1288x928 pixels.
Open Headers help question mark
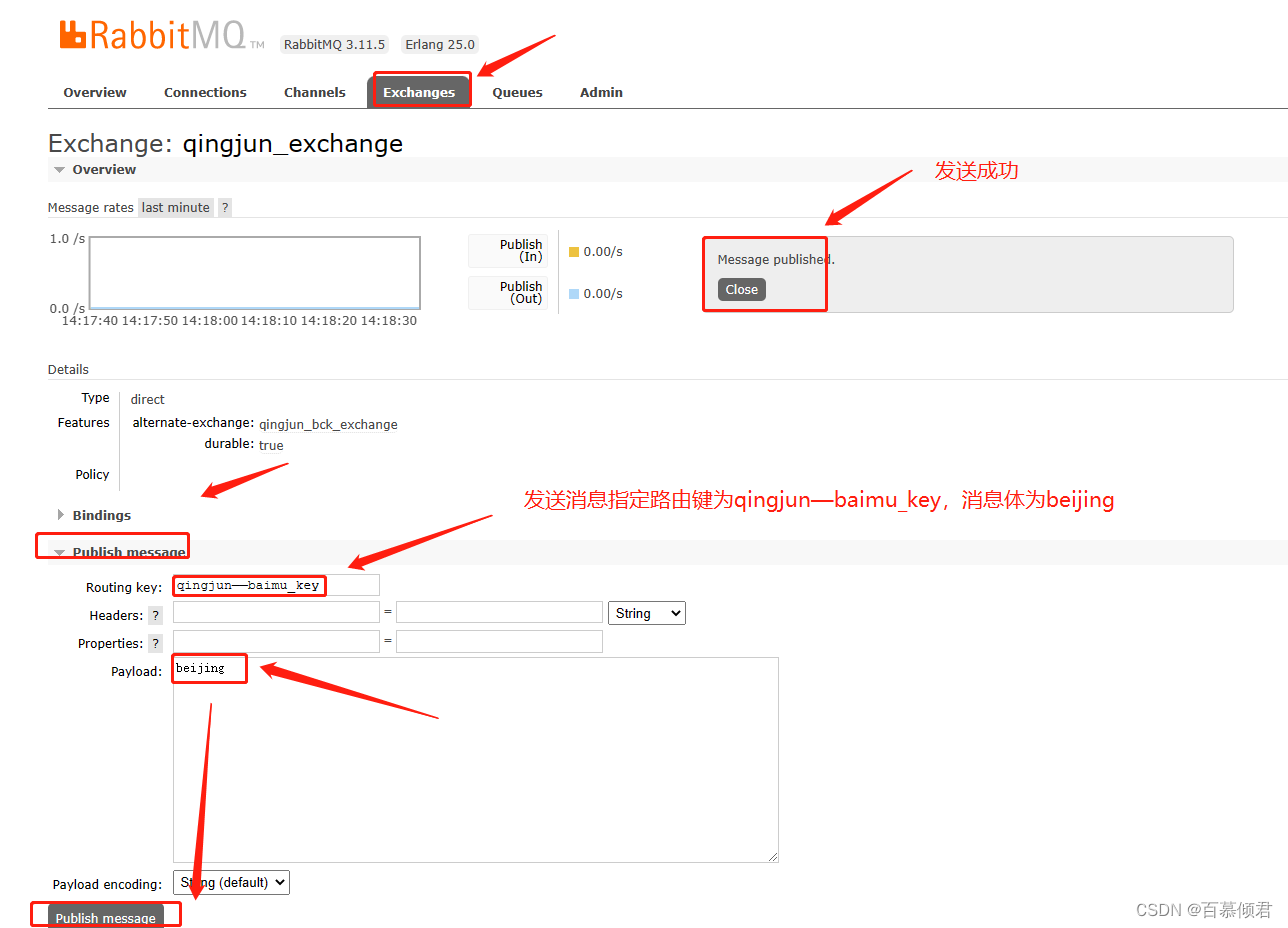point(155,615)
